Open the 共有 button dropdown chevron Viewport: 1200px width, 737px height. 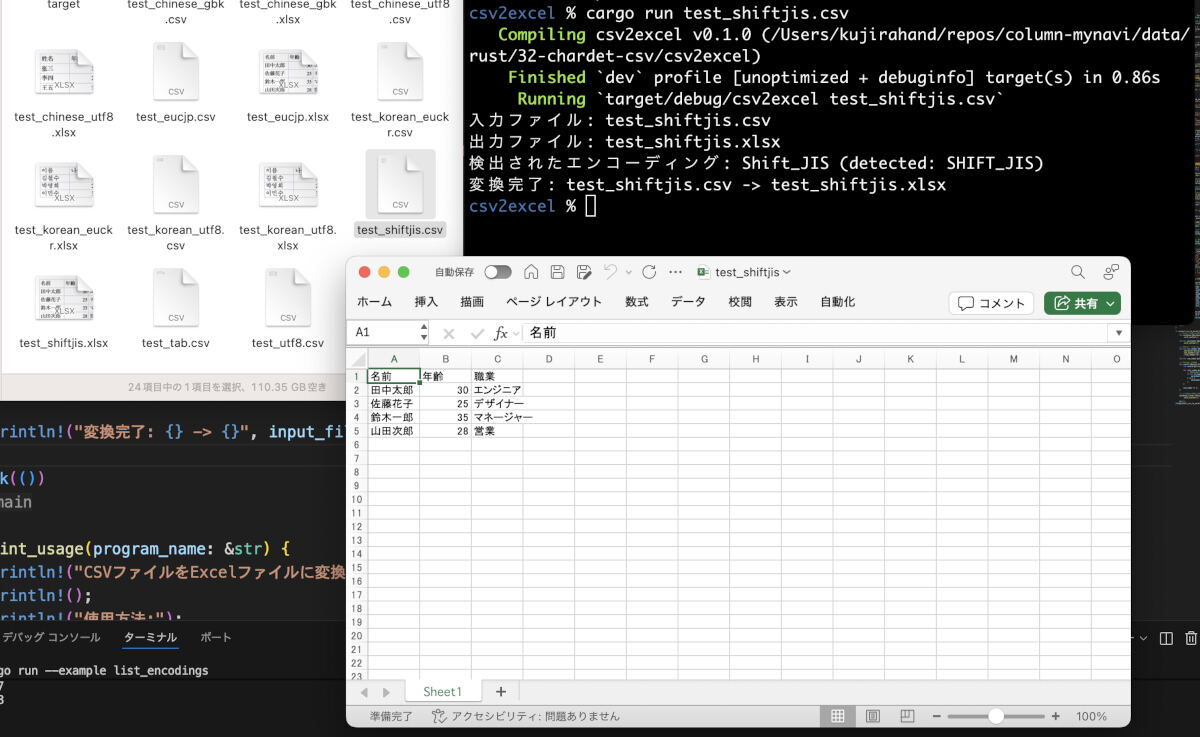[1110, 303]
